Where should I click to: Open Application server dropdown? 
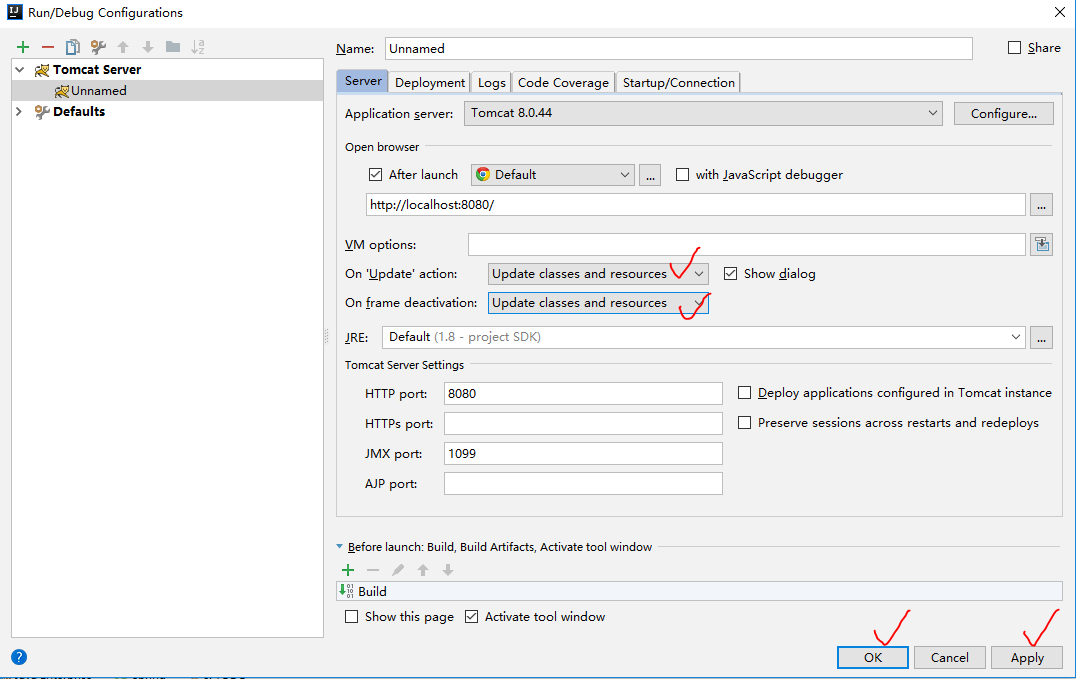pyautogui.click(x=703, y=113)
